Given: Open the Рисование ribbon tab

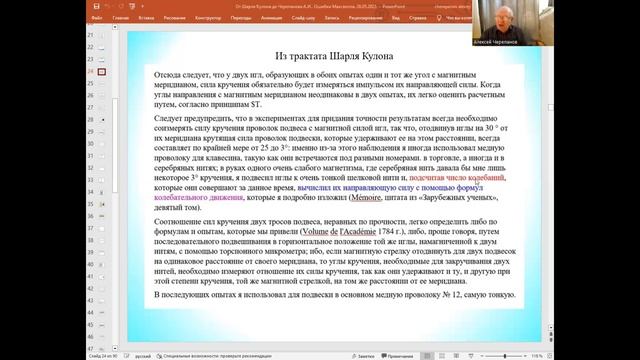Looking at the screenshot, I should [174, 18].
